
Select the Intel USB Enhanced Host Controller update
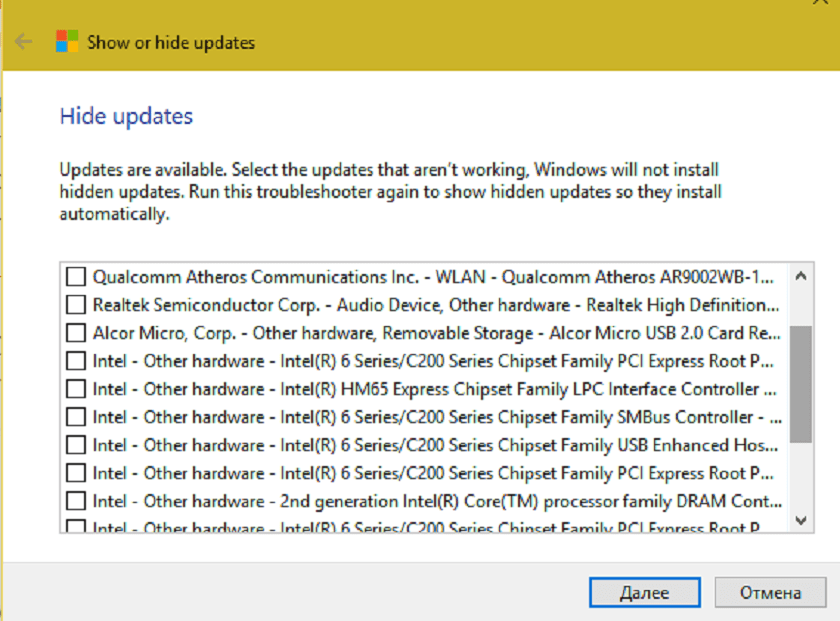pos(75,445)
